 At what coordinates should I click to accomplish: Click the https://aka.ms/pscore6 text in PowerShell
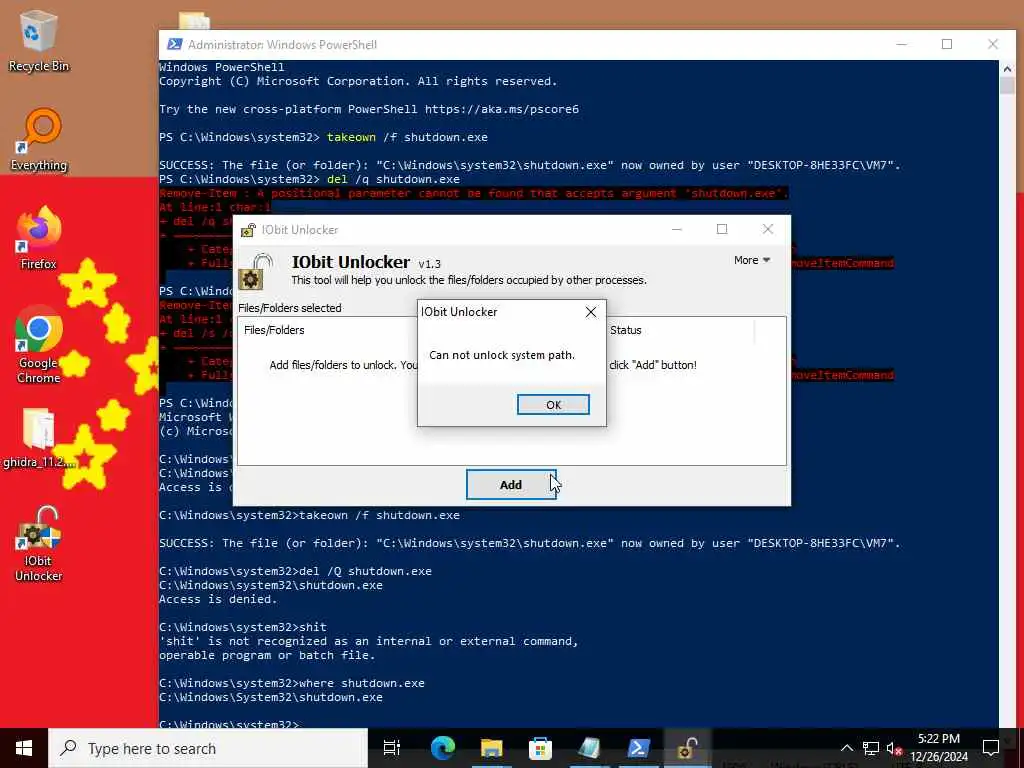pos(502,109)
